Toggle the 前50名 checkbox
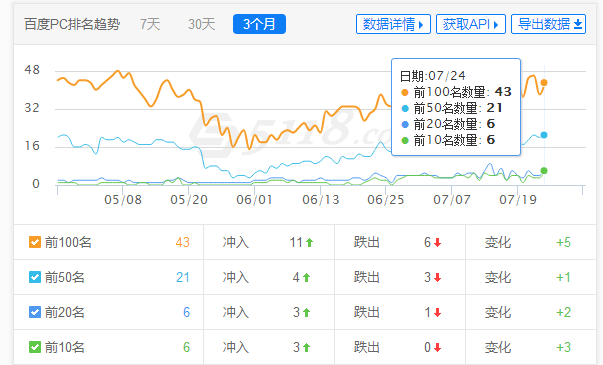603x365 pixels. (x=35, y=277)
